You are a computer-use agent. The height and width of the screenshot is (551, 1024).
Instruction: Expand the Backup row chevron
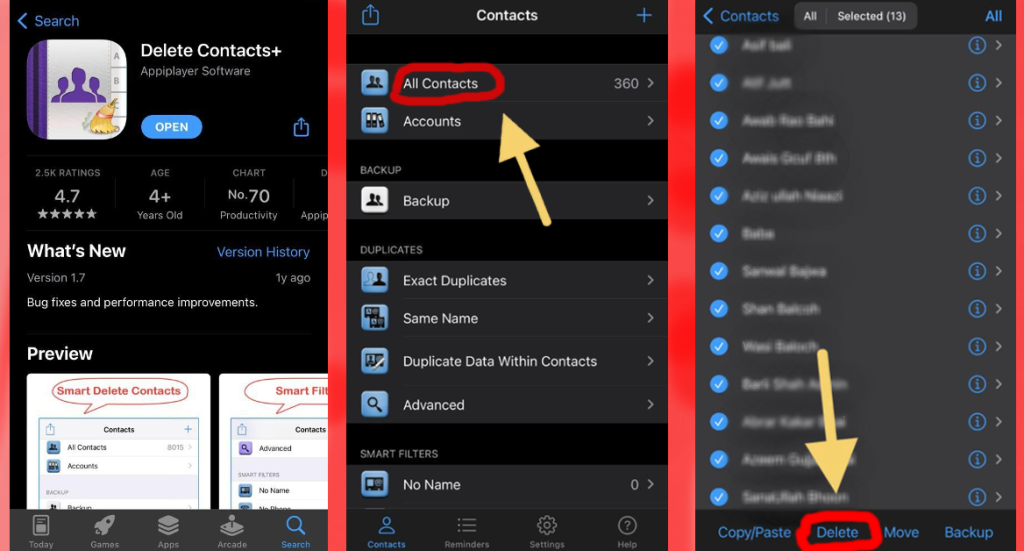[x=650, y=200]
